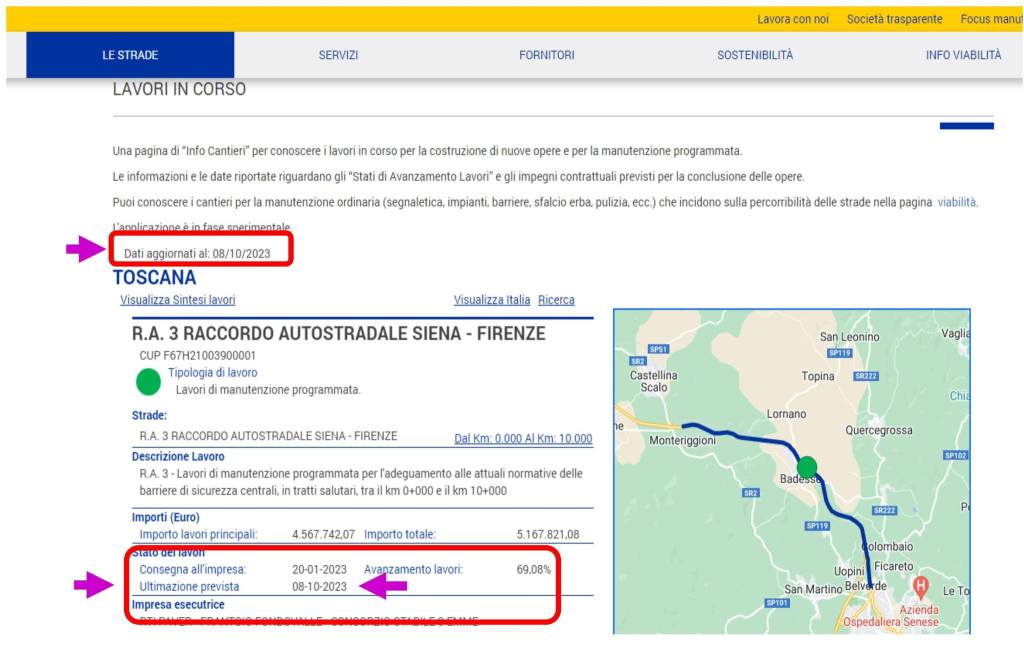Click the Dal Km 0.000 Al Km 10.000 link

(523, 438)
